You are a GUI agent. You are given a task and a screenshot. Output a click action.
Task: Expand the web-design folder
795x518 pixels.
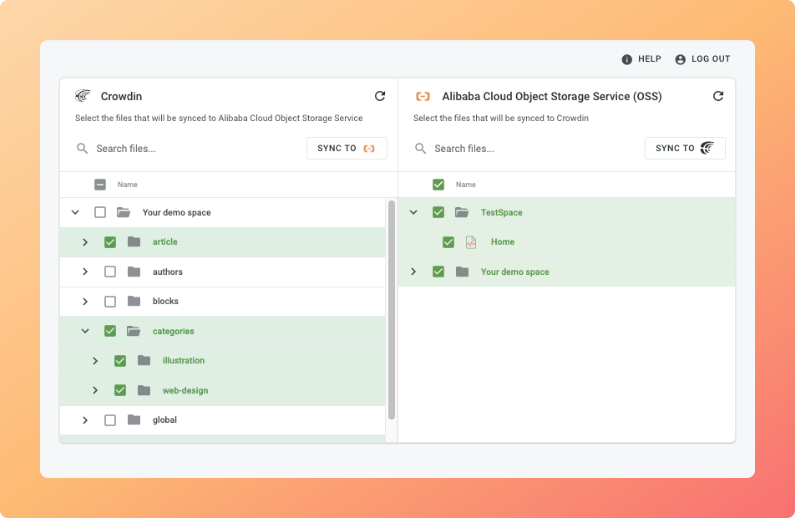coord(95,390)
